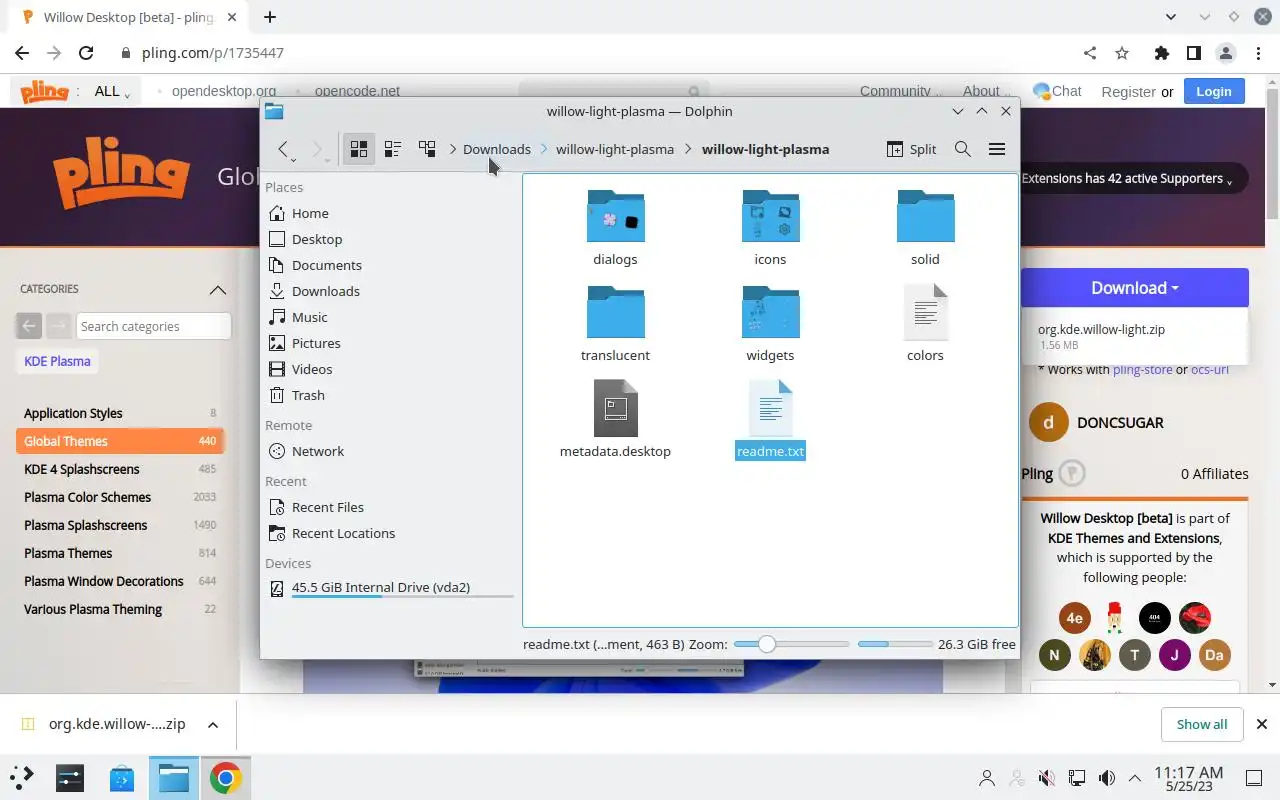Open Chrome extensions puzzle icon
1280x800 pixels.
[x=1161, y=53]
